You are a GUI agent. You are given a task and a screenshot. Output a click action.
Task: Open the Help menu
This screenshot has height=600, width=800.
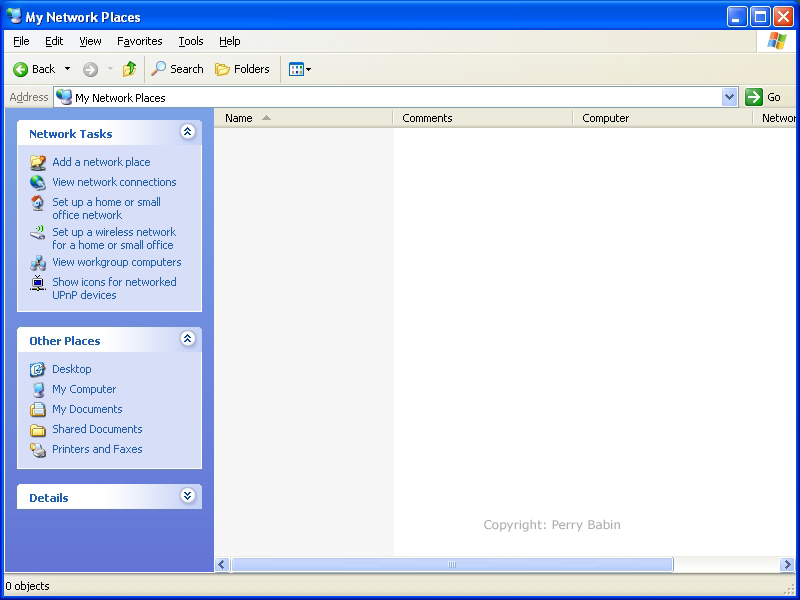tap(230, 41)
